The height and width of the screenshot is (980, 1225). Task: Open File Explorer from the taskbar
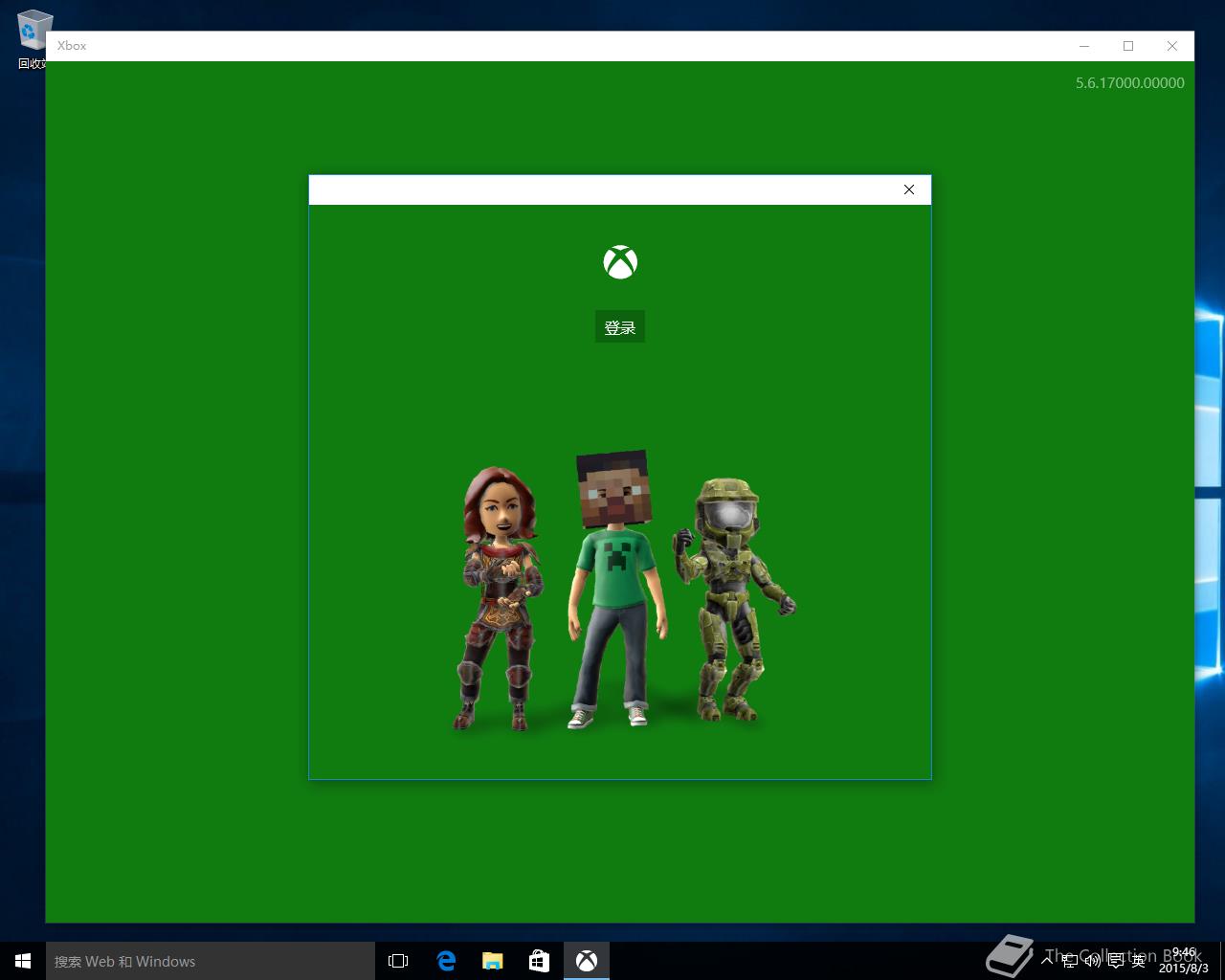493,961
